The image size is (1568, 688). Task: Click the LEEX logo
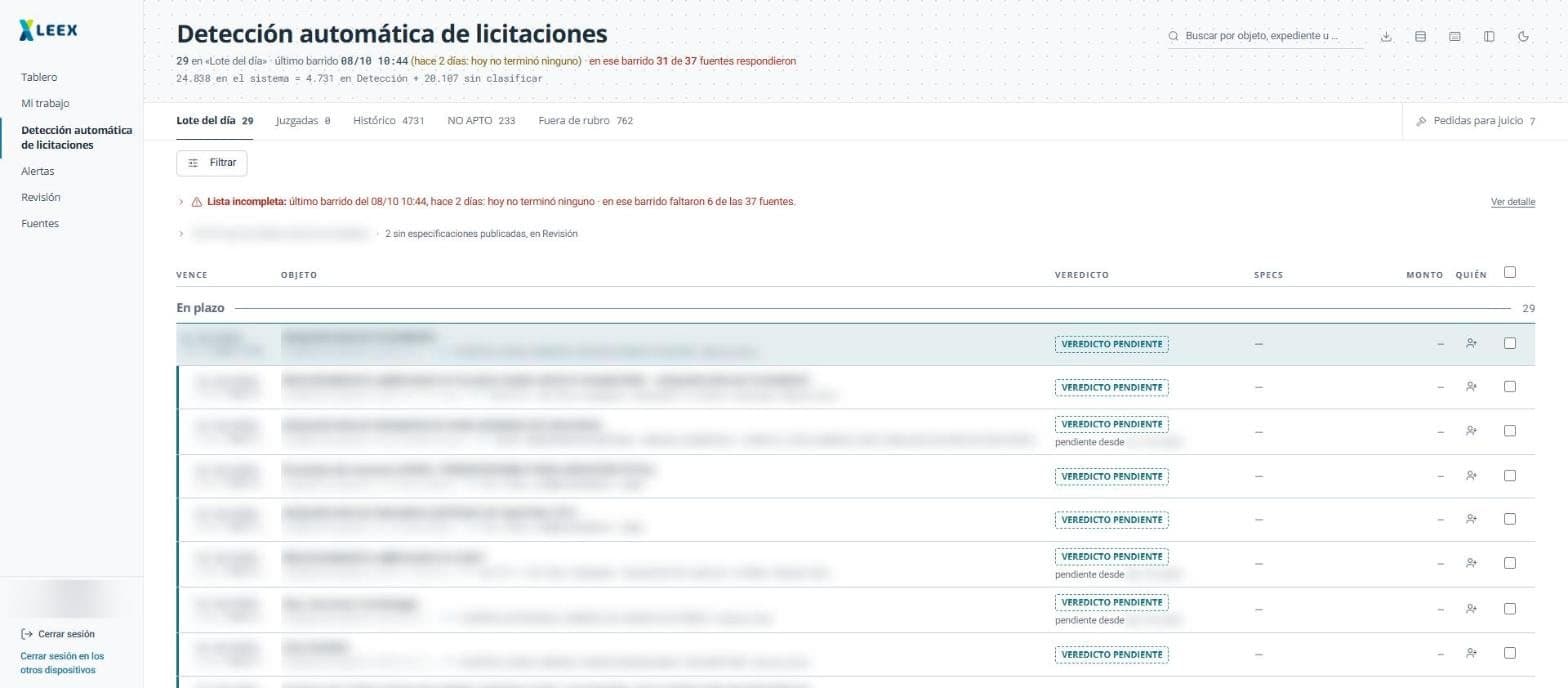pyautogui.click(x=48, y=32)
